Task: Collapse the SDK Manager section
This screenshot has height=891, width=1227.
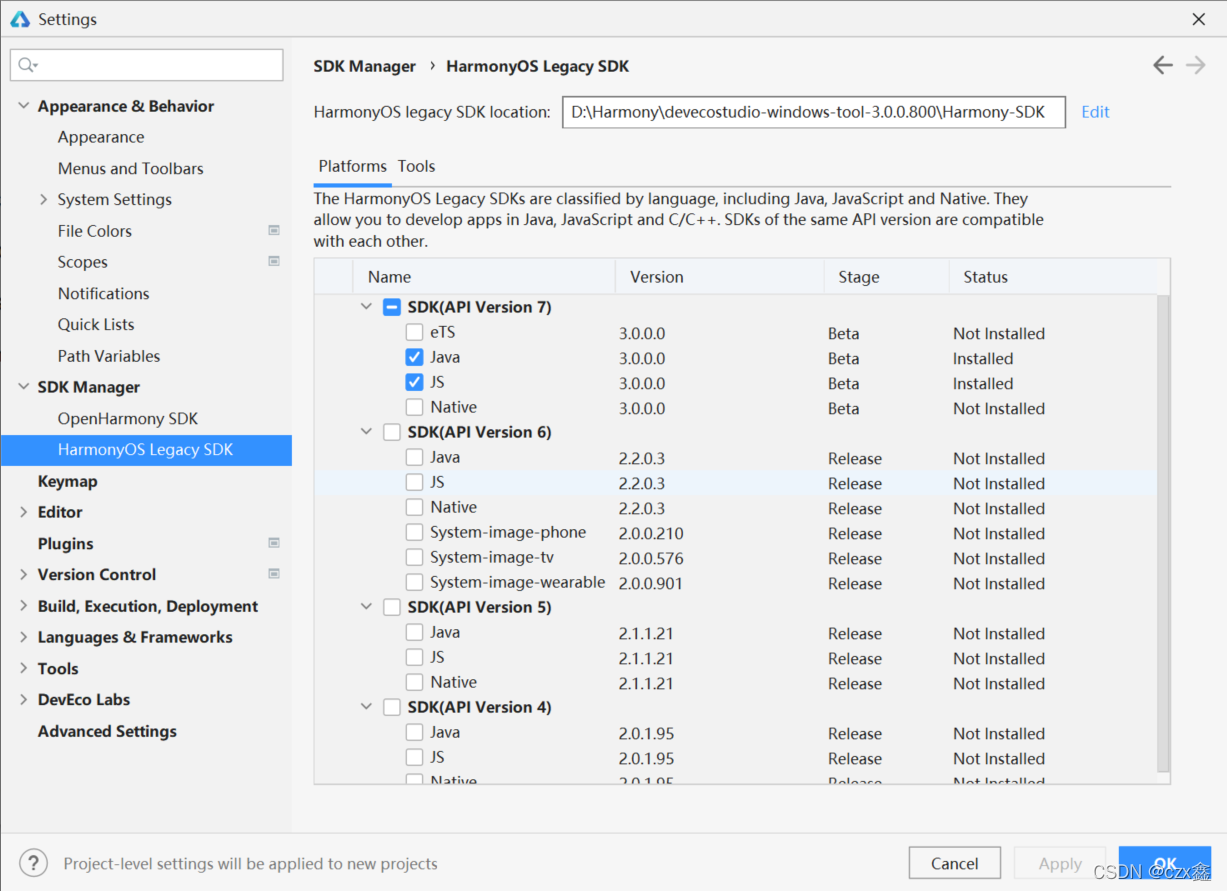Action: [24, 387]
